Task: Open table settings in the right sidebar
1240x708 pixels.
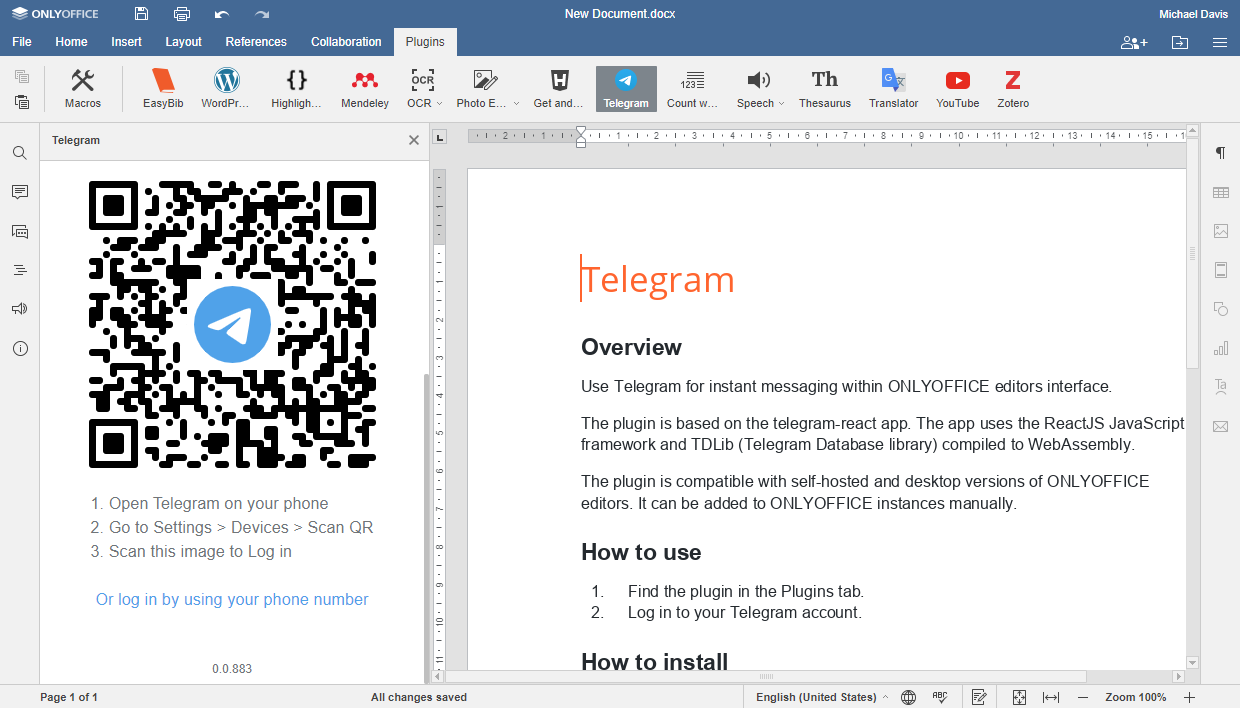Action: 1220,192
